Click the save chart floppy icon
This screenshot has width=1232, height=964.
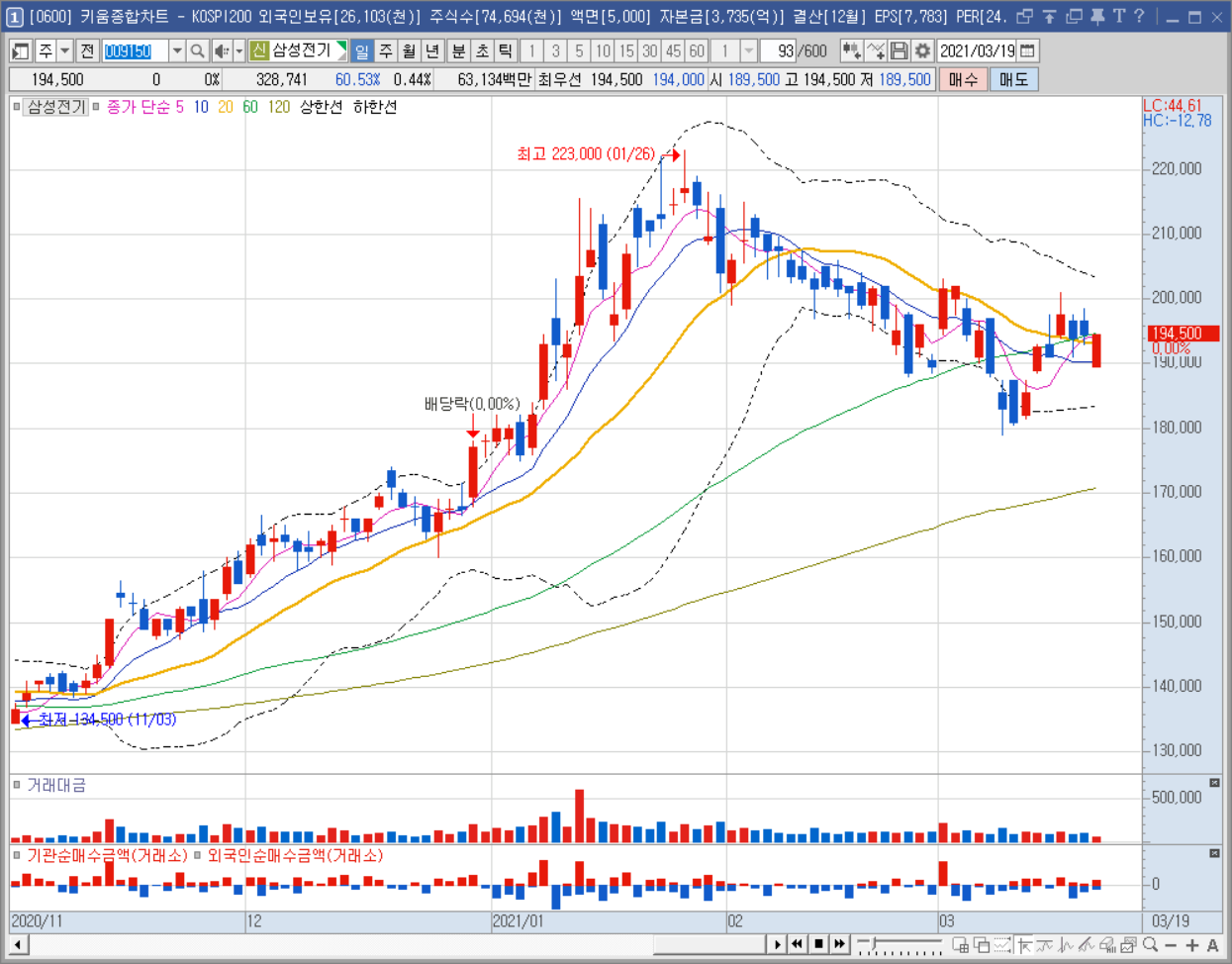click(x=899, y=50)
